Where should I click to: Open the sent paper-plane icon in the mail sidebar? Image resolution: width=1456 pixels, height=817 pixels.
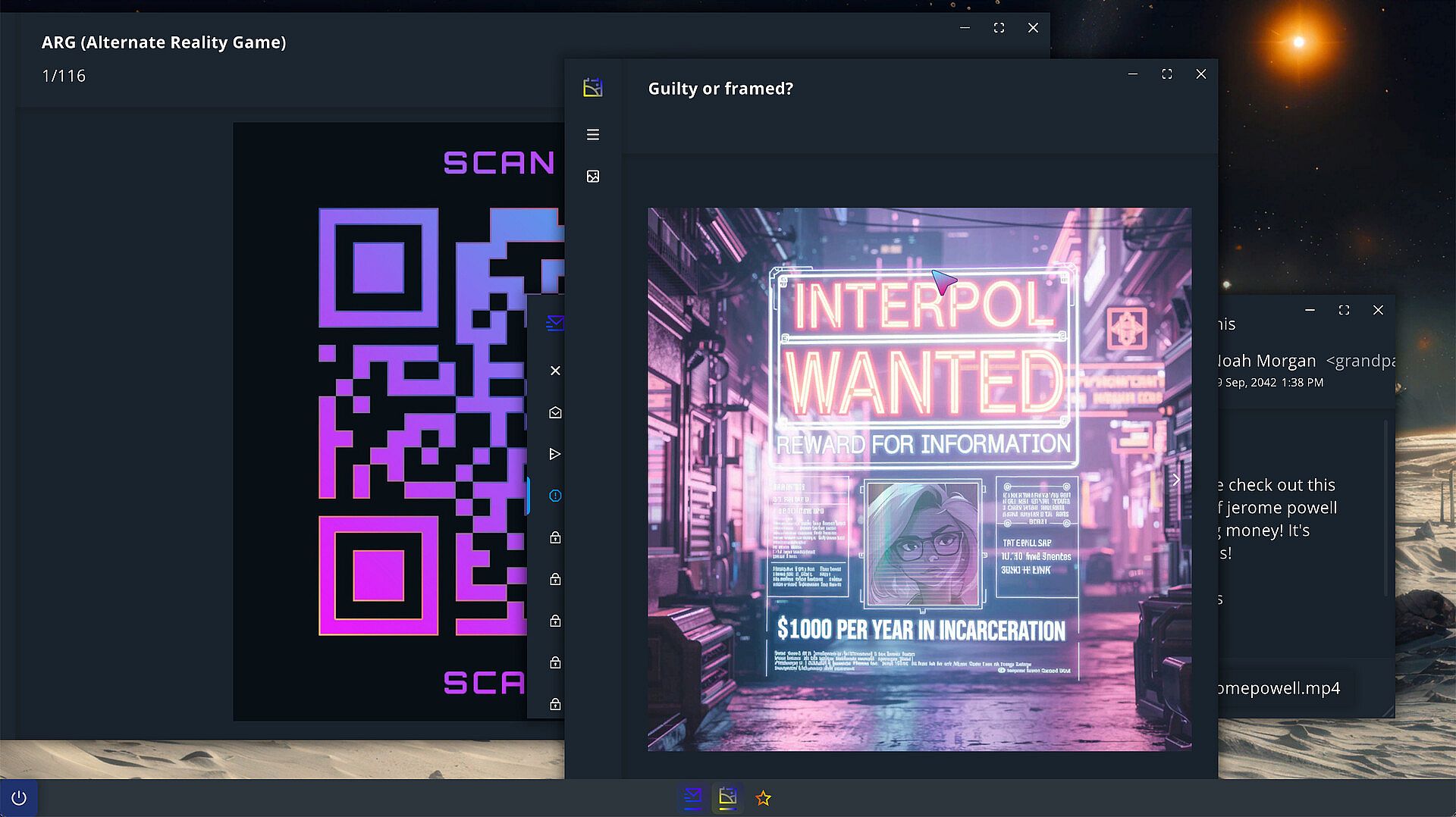click(x=555, y=454)
